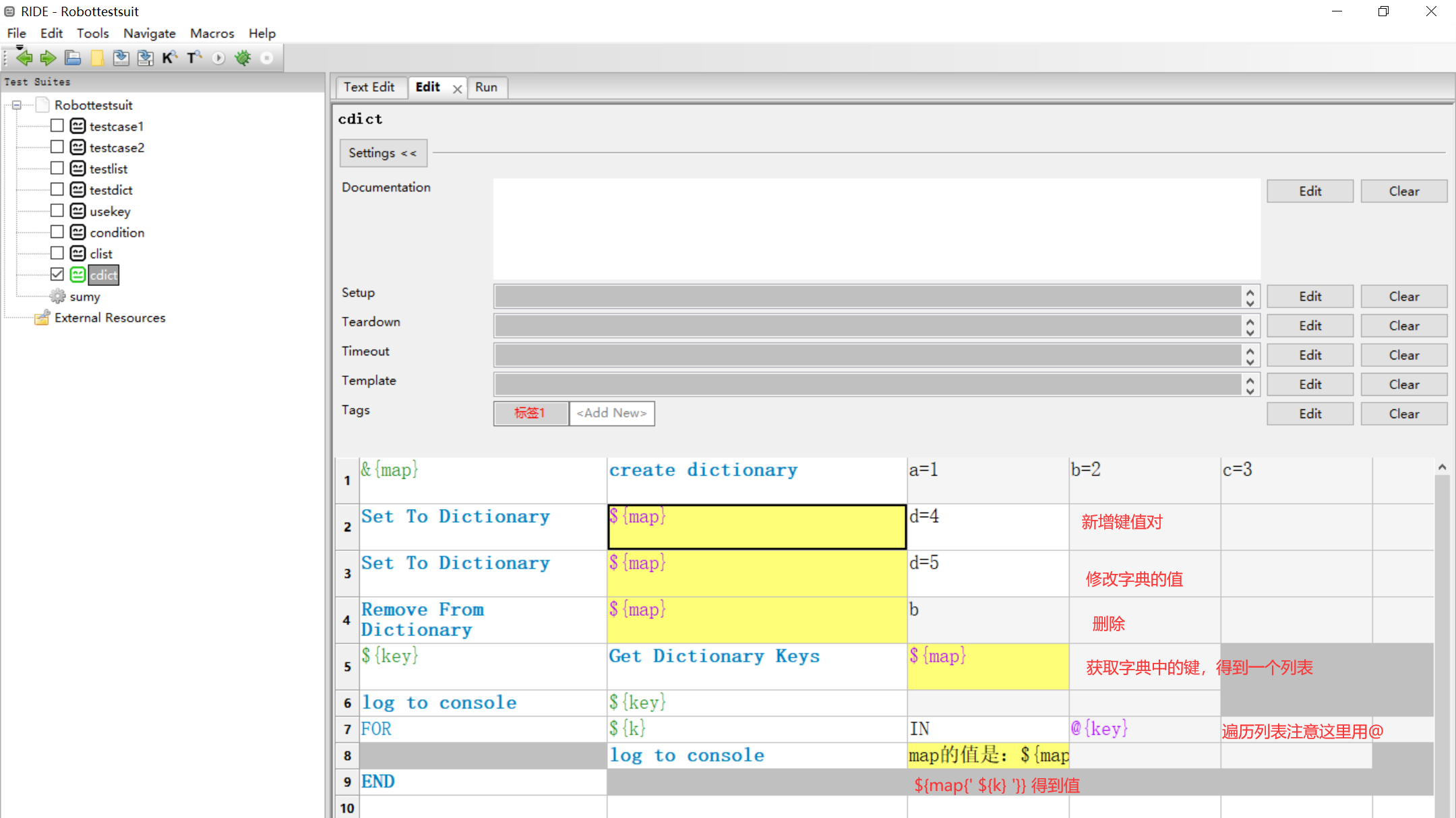Check the testcase1 checkbox
This screenshot has width=1456, height=818.
57,126
